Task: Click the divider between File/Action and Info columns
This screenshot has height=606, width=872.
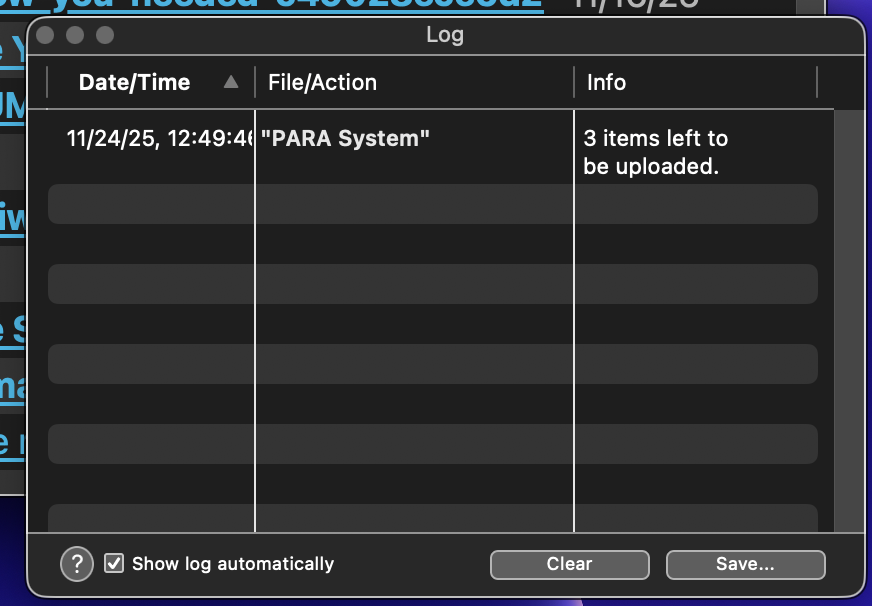Action: (x=574, y=82)
